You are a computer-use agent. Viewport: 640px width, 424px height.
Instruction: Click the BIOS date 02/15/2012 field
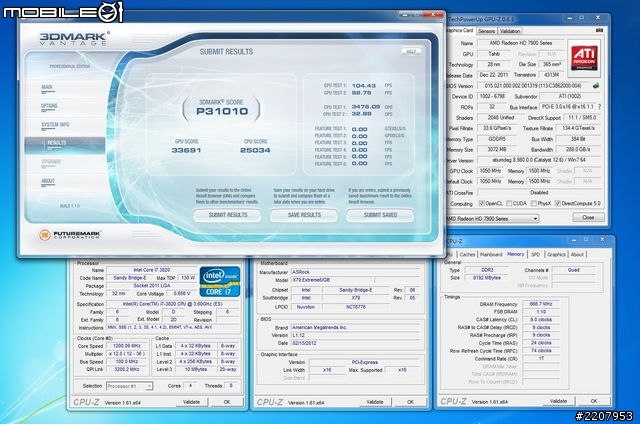click(x=355, y=343)
